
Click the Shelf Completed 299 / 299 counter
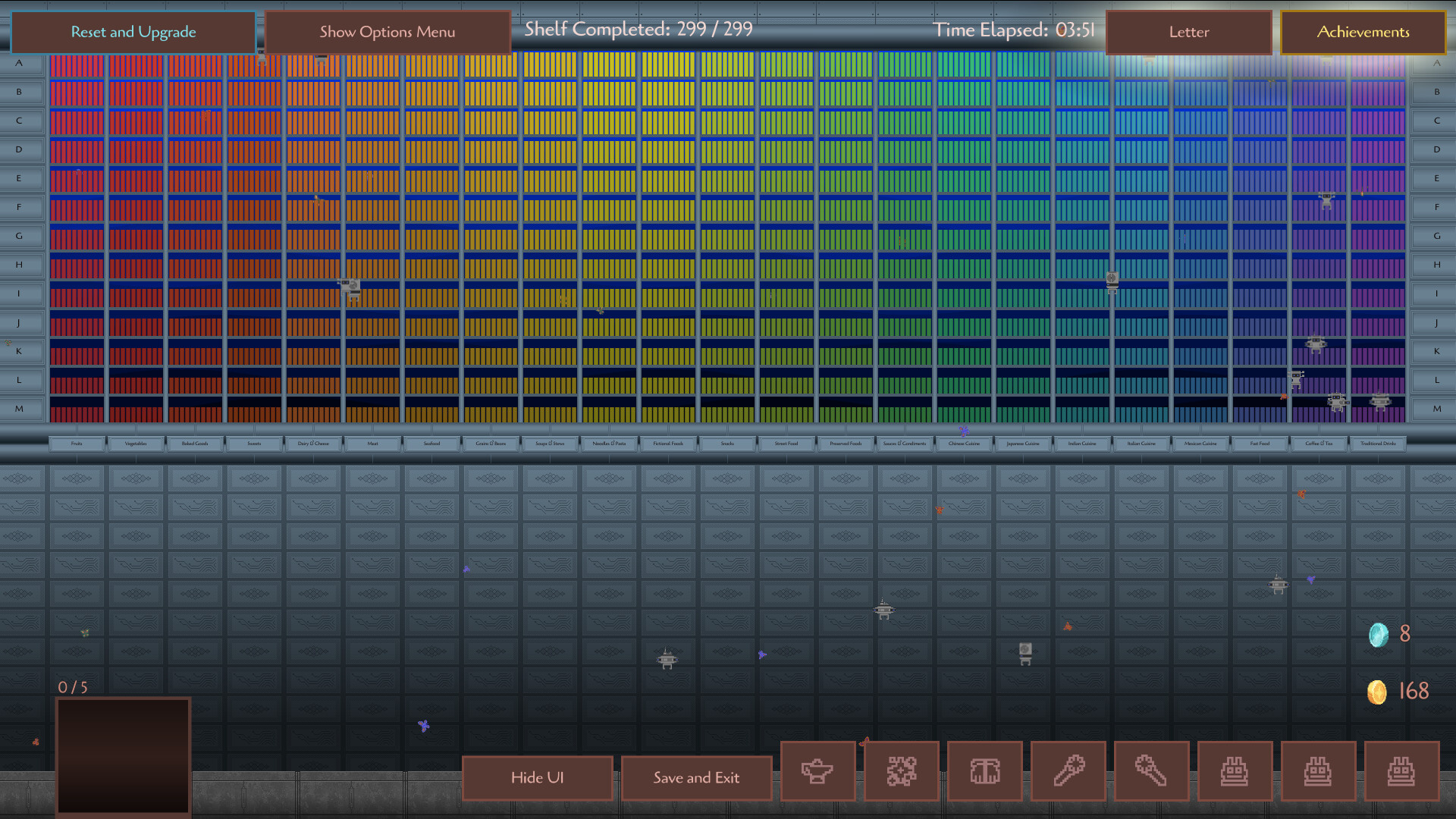pyautogui.click(x=639, y=30)
